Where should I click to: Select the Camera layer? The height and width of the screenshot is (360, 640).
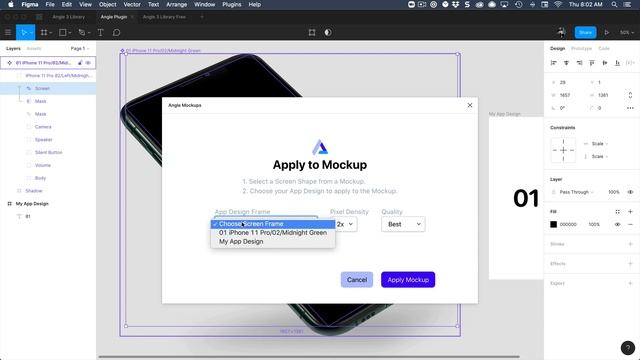pos(48,127)
